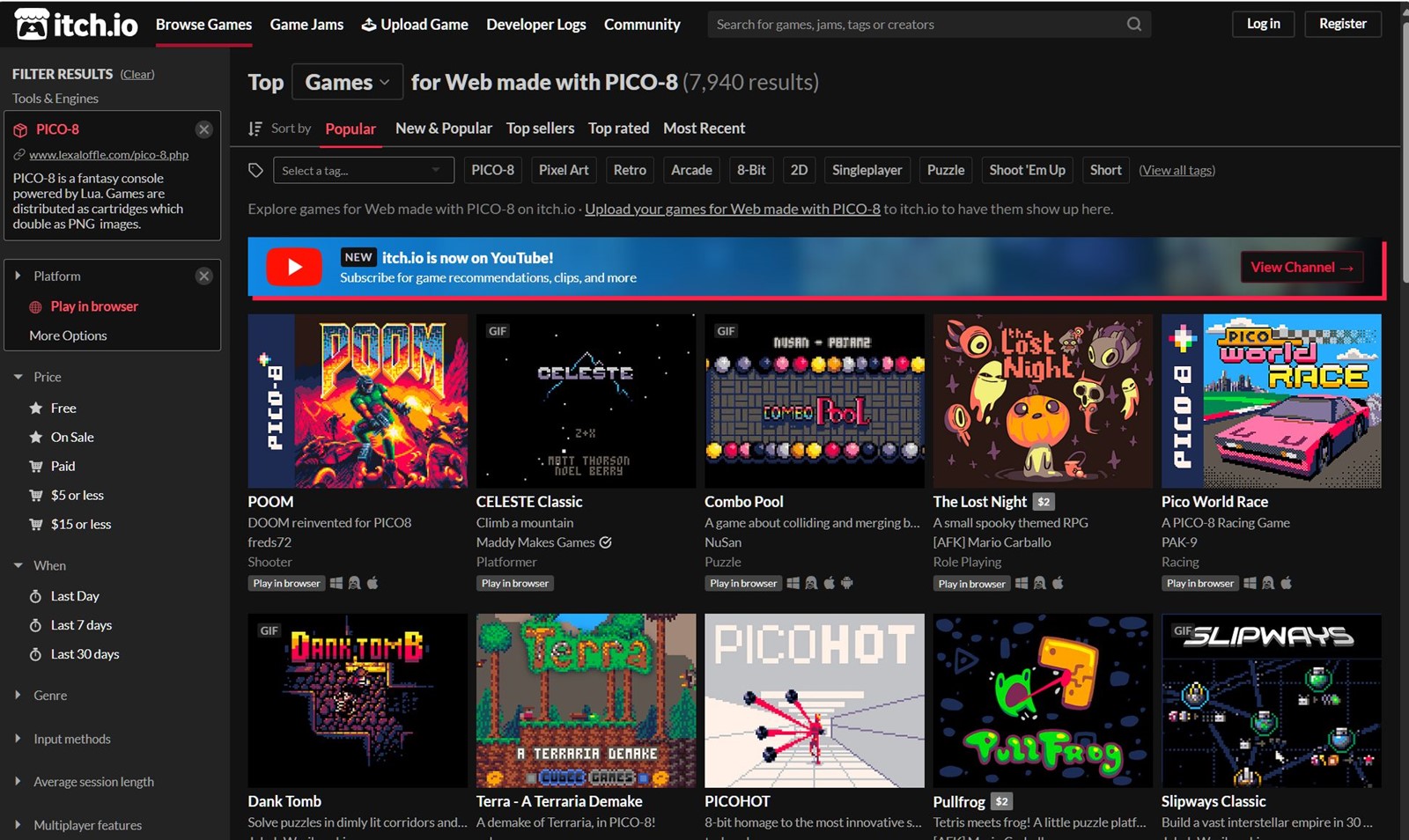Click More Options under Platform

[68, 335]
